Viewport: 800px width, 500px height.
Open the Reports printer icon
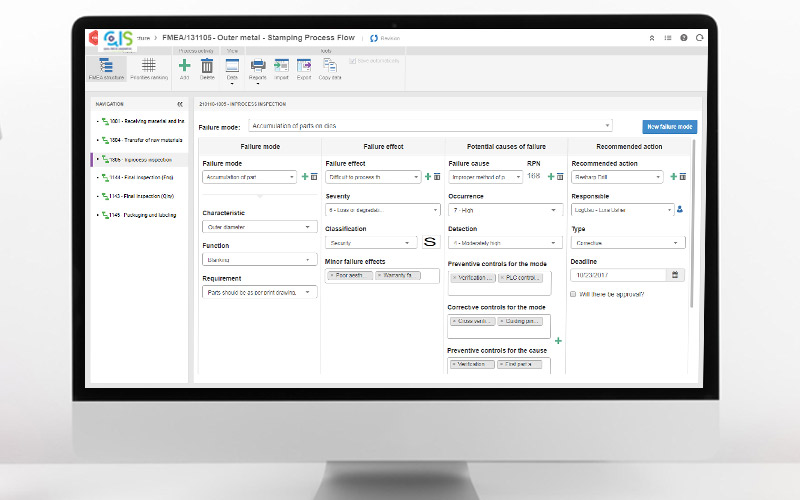[x=257, y=67]
